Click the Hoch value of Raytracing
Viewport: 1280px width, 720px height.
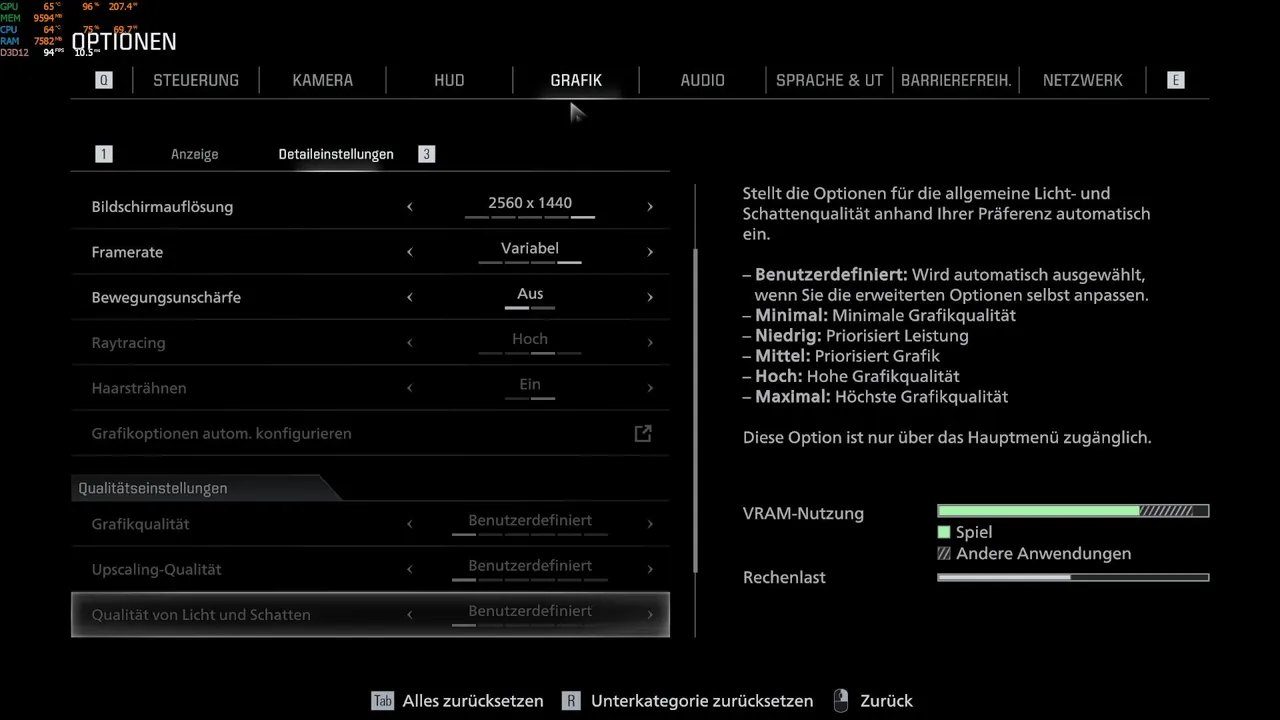(x=530, y=339)
